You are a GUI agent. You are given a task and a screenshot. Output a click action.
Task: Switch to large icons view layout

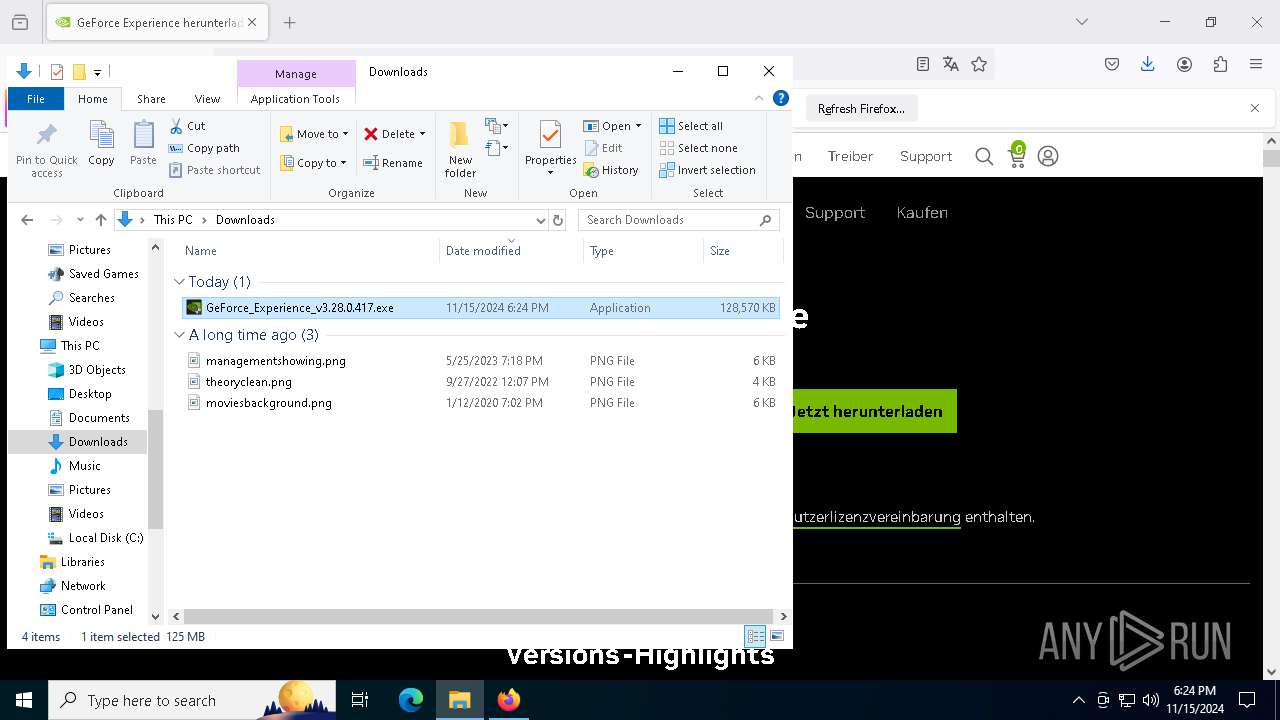[776, 636]
